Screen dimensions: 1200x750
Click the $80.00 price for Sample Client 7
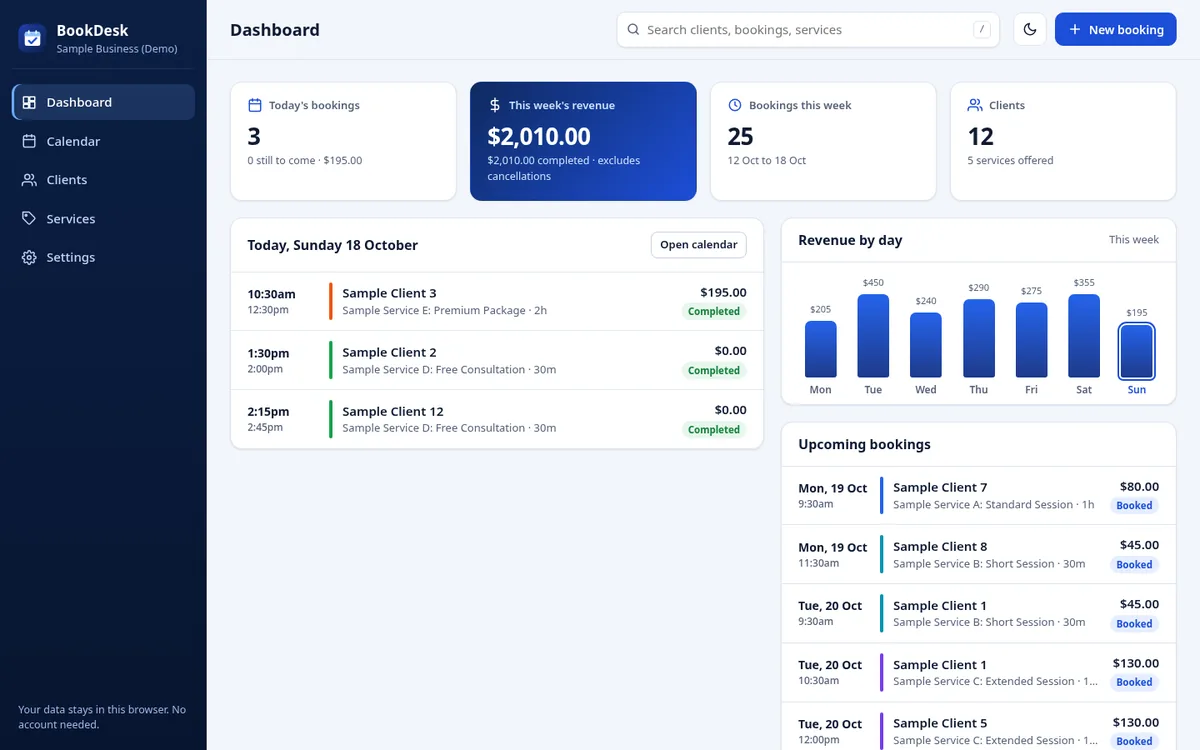(1140, 487)
